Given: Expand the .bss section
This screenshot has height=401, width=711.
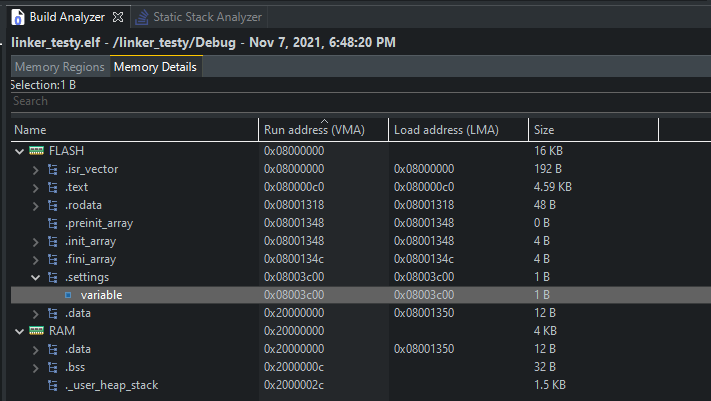Looking at the screenshot, I should coord(36,367).
